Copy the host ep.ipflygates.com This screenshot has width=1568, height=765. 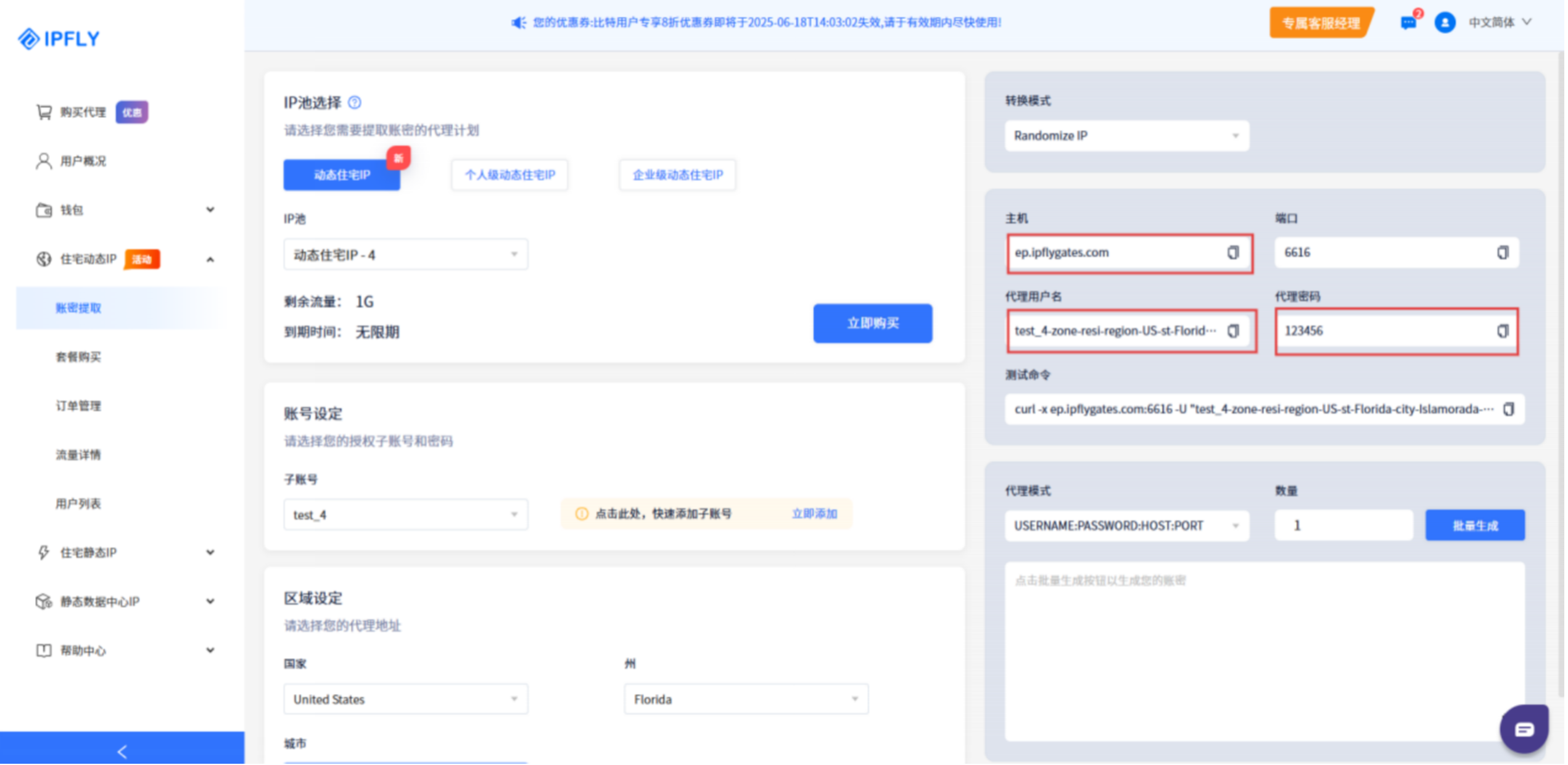[x=1234, y=253]
